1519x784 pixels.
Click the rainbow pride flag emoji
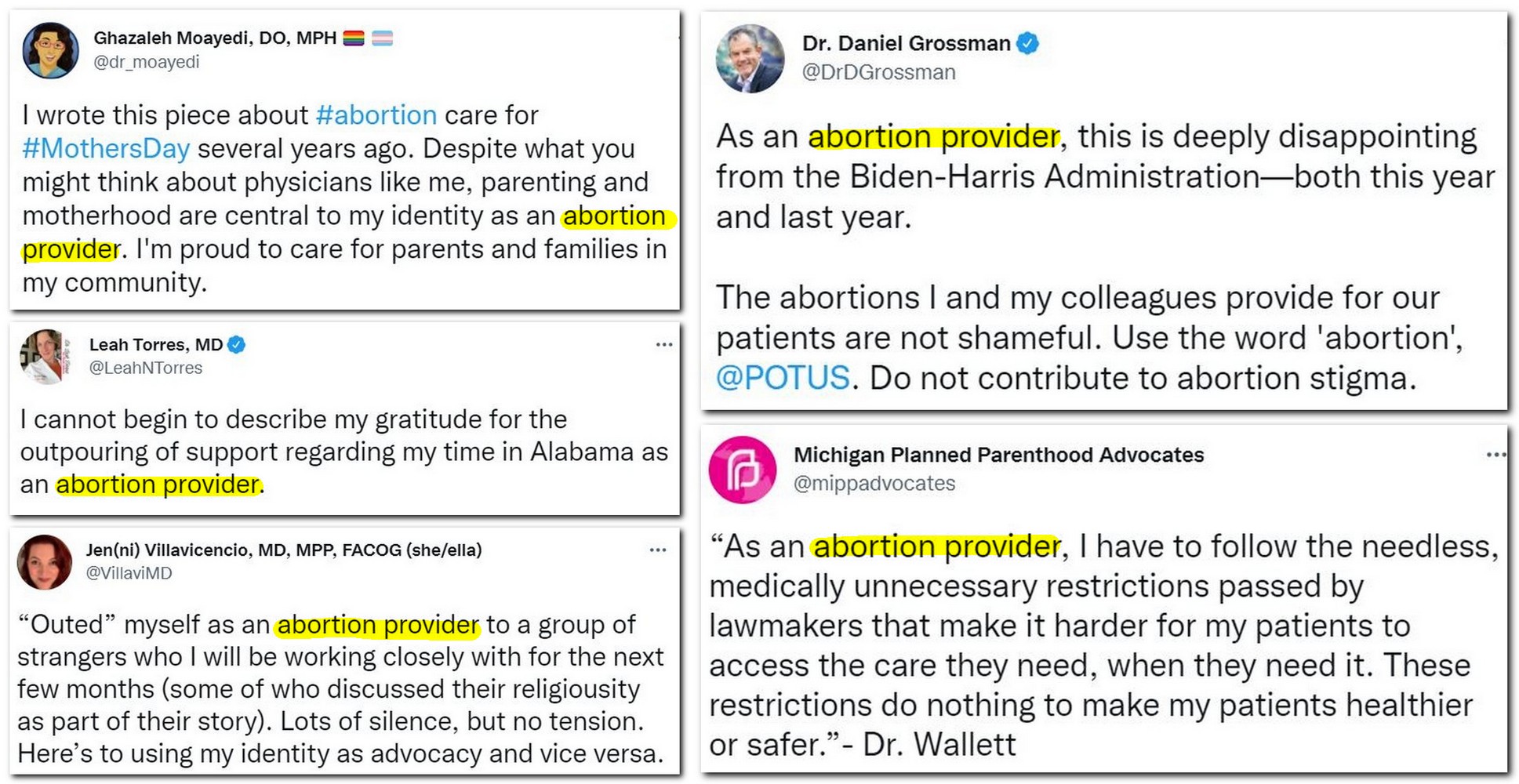354,38
